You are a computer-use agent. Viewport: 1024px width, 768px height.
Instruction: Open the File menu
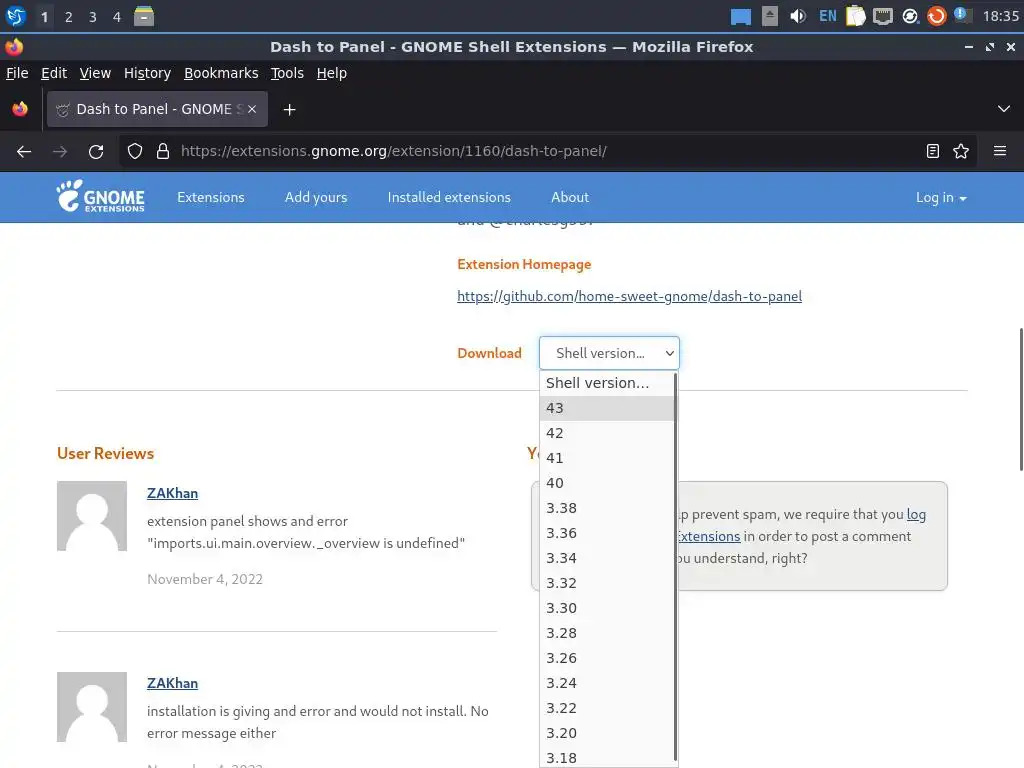pyautogui.click(x=17, y=73)
